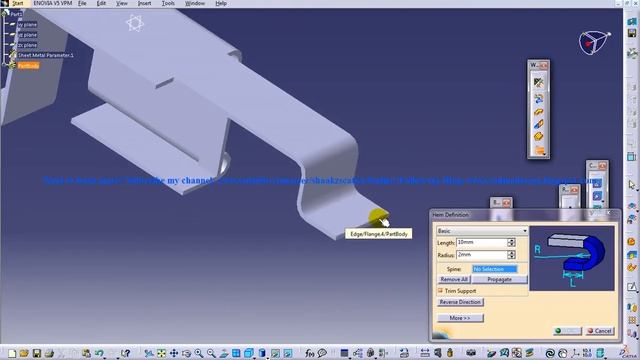Click the More >> button
The height and width of the screenshot is (360, 640).
460,318
